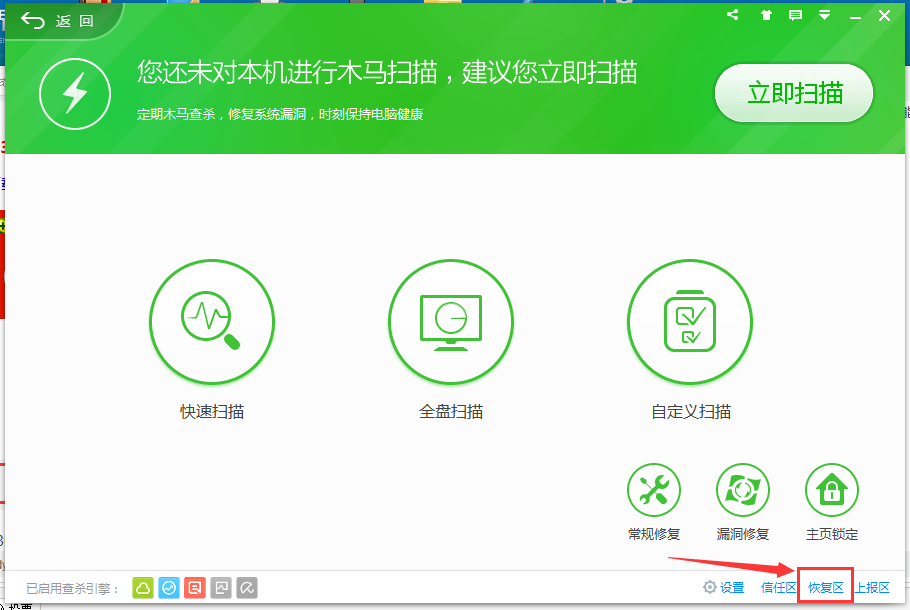Start scan with 立即扫描 button
Viewport: 910px width, 610px height.
(x=794, y=93)
